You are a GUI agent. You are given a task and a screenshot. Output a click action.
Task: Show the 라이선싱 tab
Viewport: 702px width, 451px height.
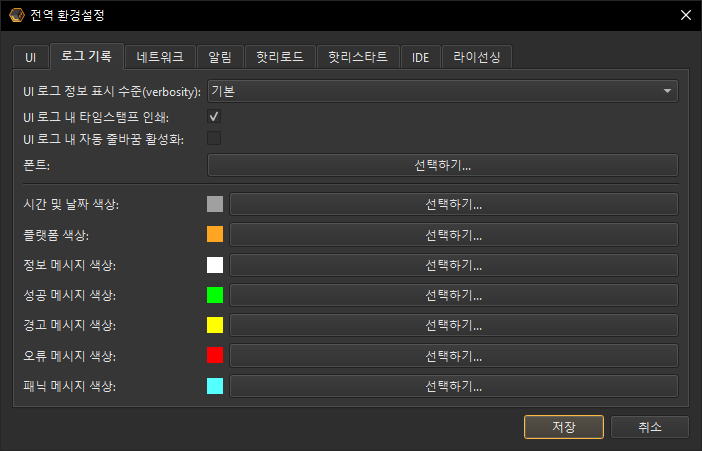[x=476, y=57]
